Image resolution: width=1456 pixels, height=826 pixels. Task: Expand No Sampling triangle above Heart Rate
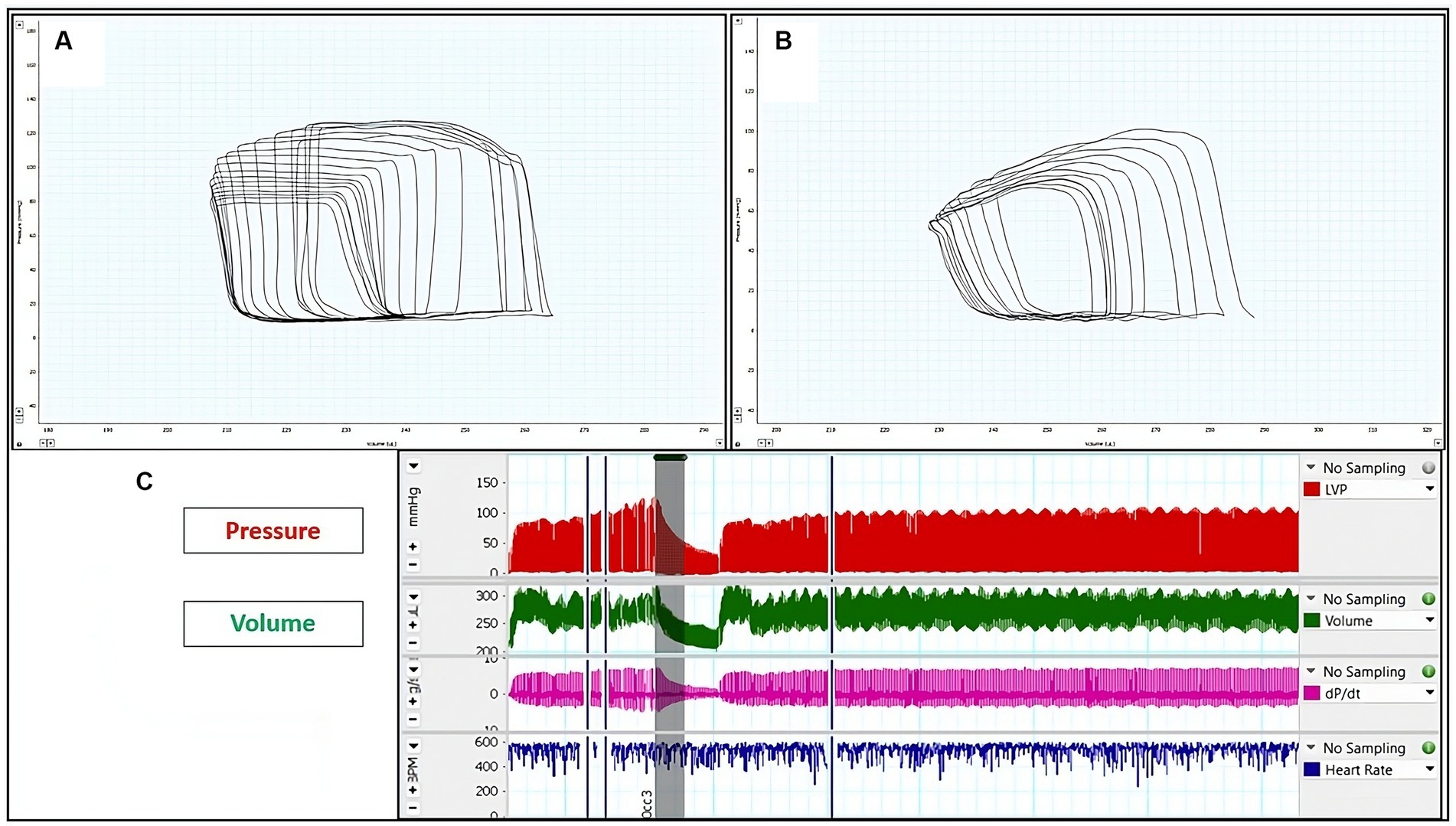coord(1311,747)
